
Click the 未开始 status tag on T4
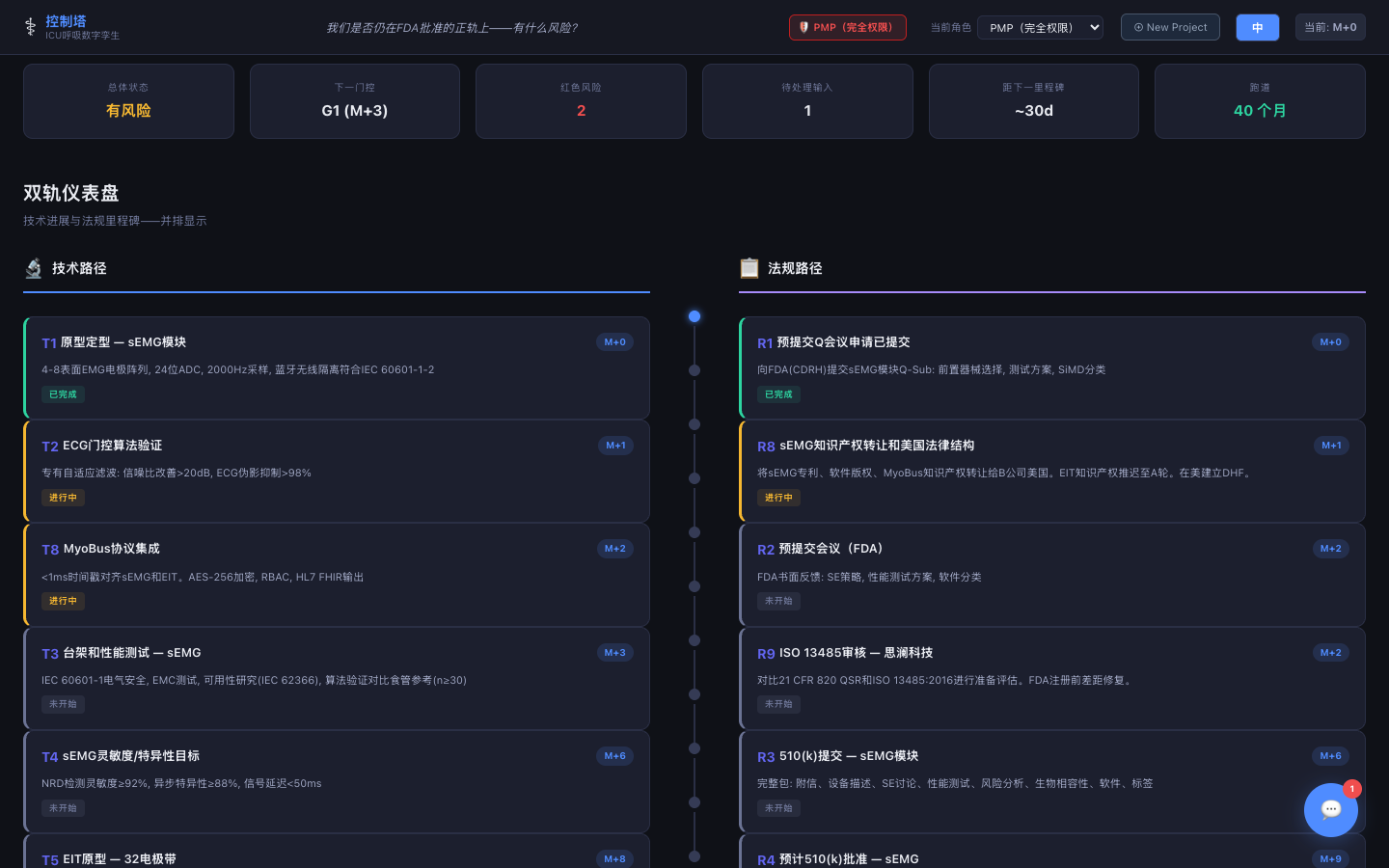(63, 808)
